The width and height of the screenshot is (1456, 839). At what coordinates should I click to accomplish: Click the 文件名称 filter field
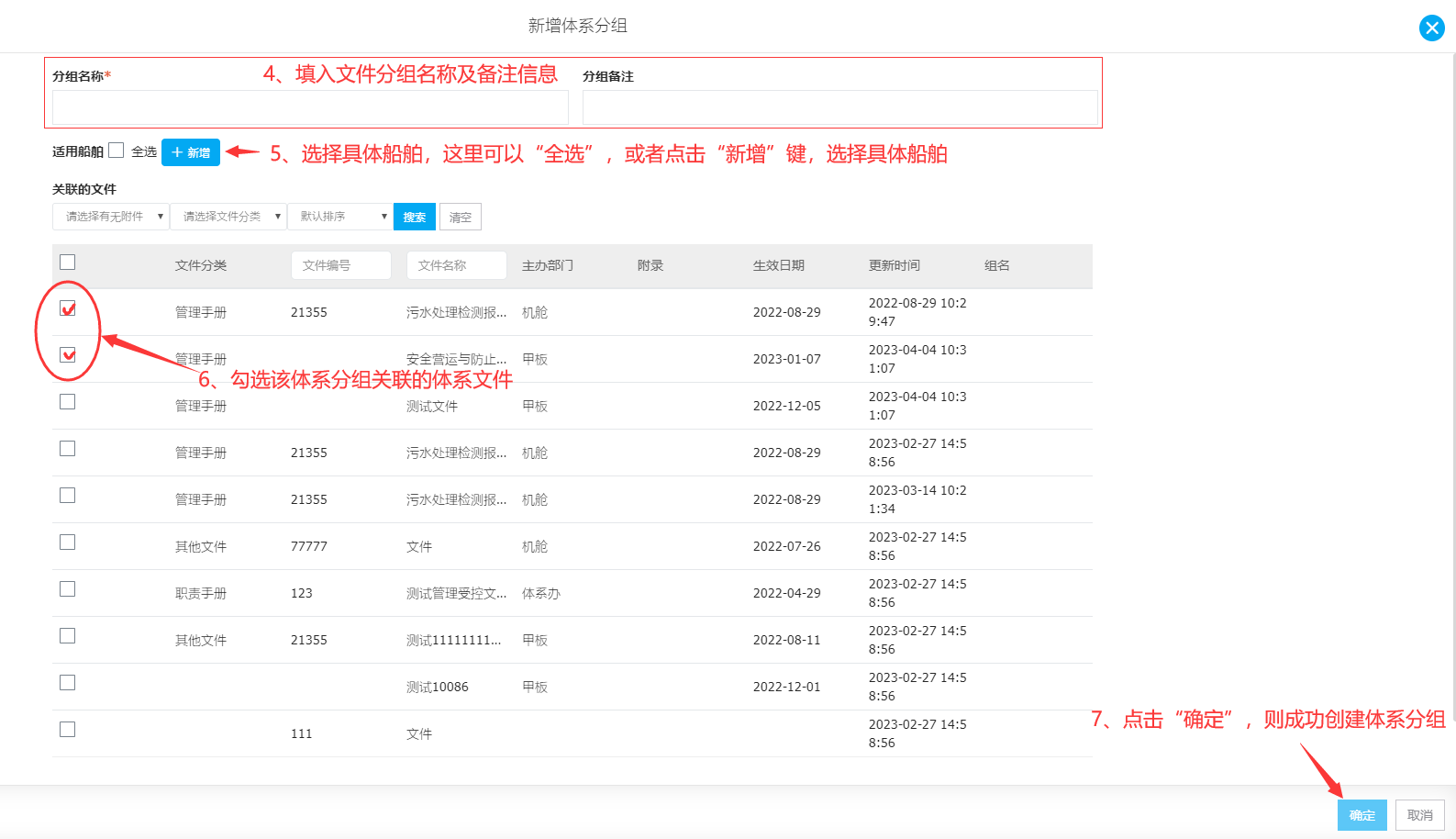point(457,265)
